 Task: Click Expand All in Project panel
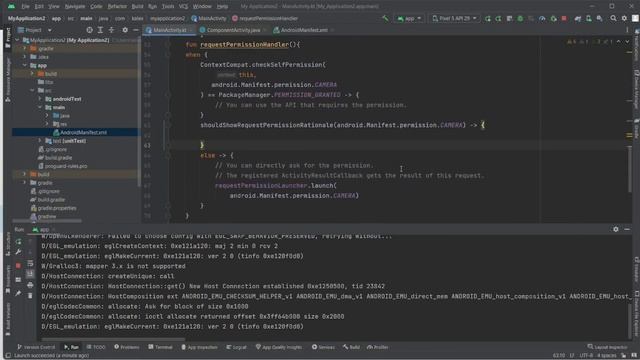point(100,30)
